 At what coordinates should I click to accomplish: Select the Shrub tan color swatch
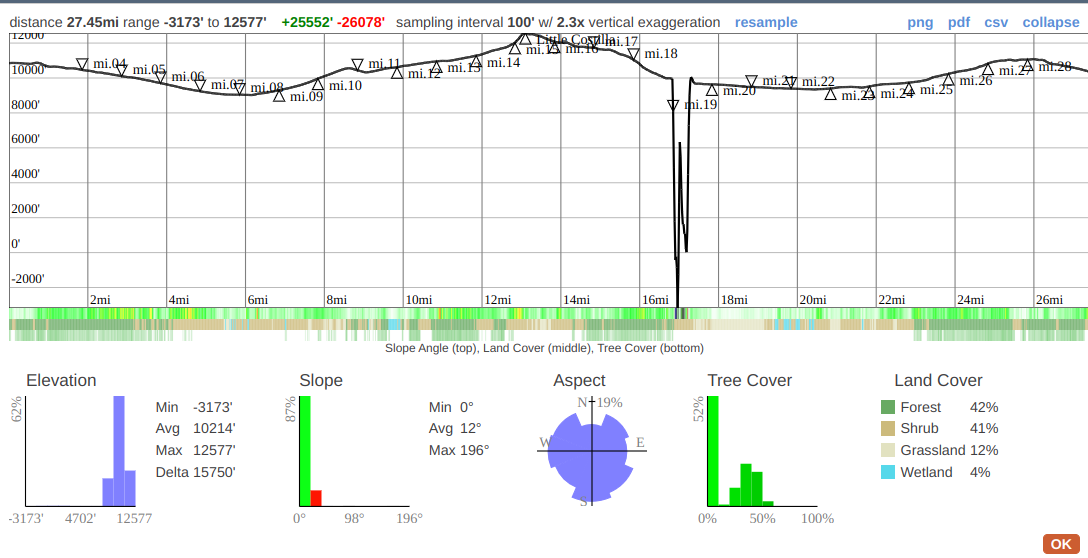tap(888, 429)
